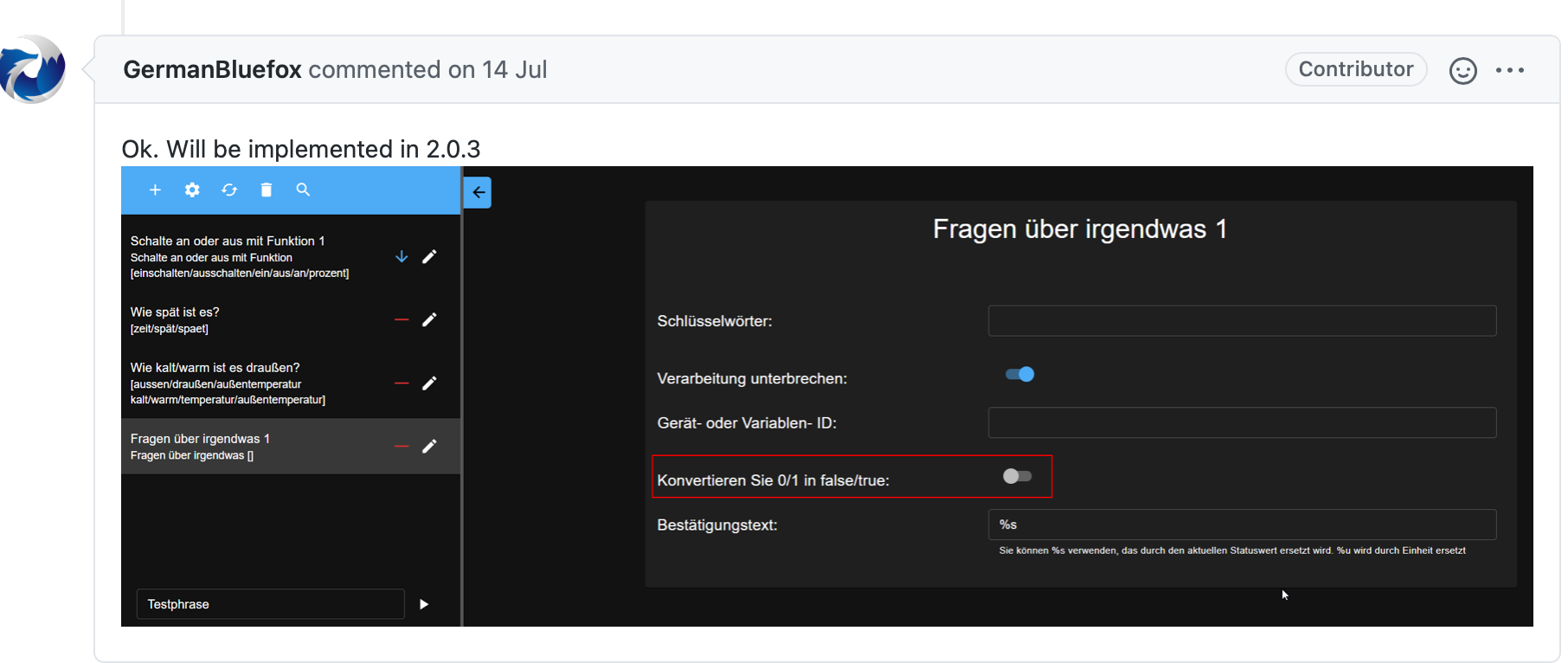Click the back arrow button beside rule list
The height and width of the screenshot is (663, 1568).
click(479, 192)
